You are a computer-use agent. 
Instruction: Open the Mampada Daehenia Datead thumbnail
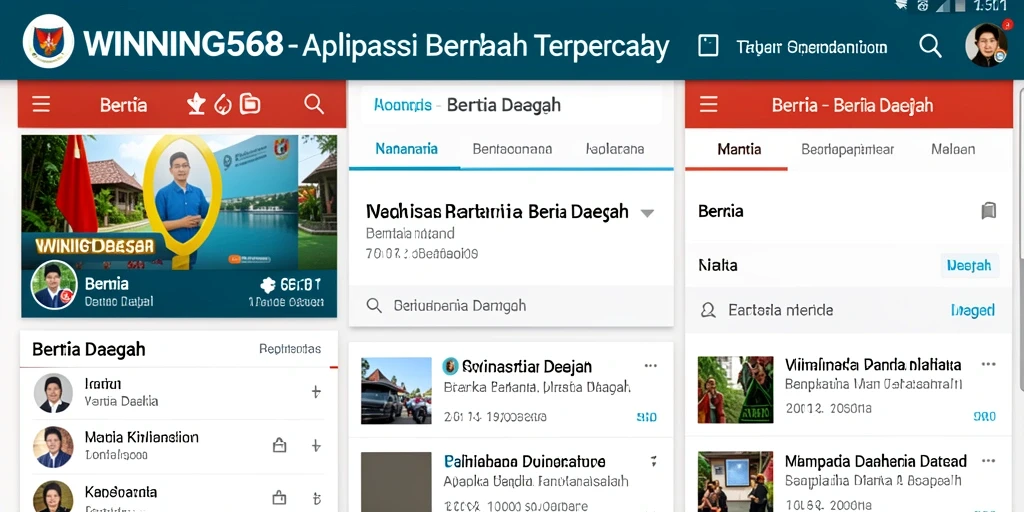pos(735,481)
